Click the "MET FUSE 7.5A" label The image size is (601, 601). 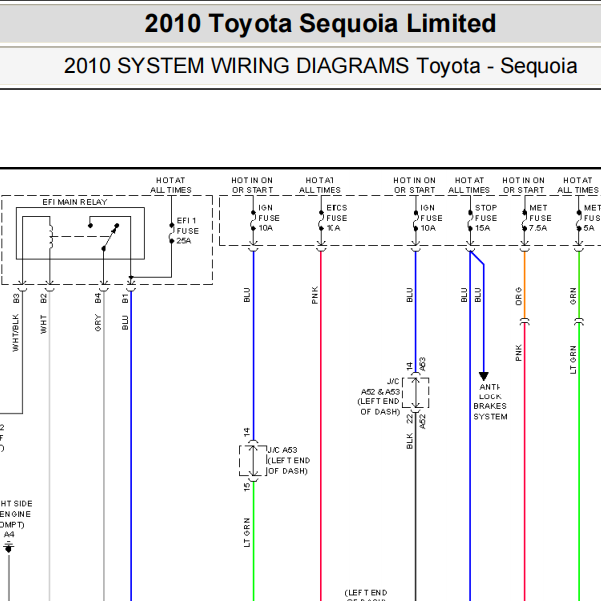pyautogui.click(x=540, y=218)
